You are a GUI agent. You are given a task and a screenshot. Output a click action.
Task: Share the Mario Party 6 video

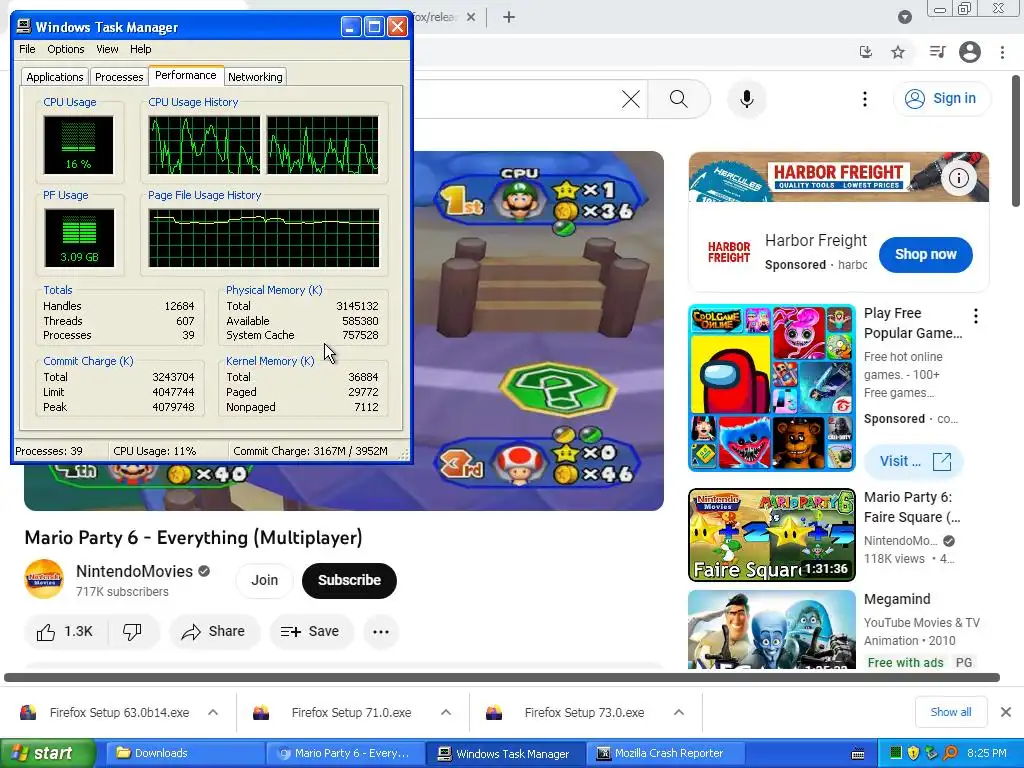click(x=214, y=632)
